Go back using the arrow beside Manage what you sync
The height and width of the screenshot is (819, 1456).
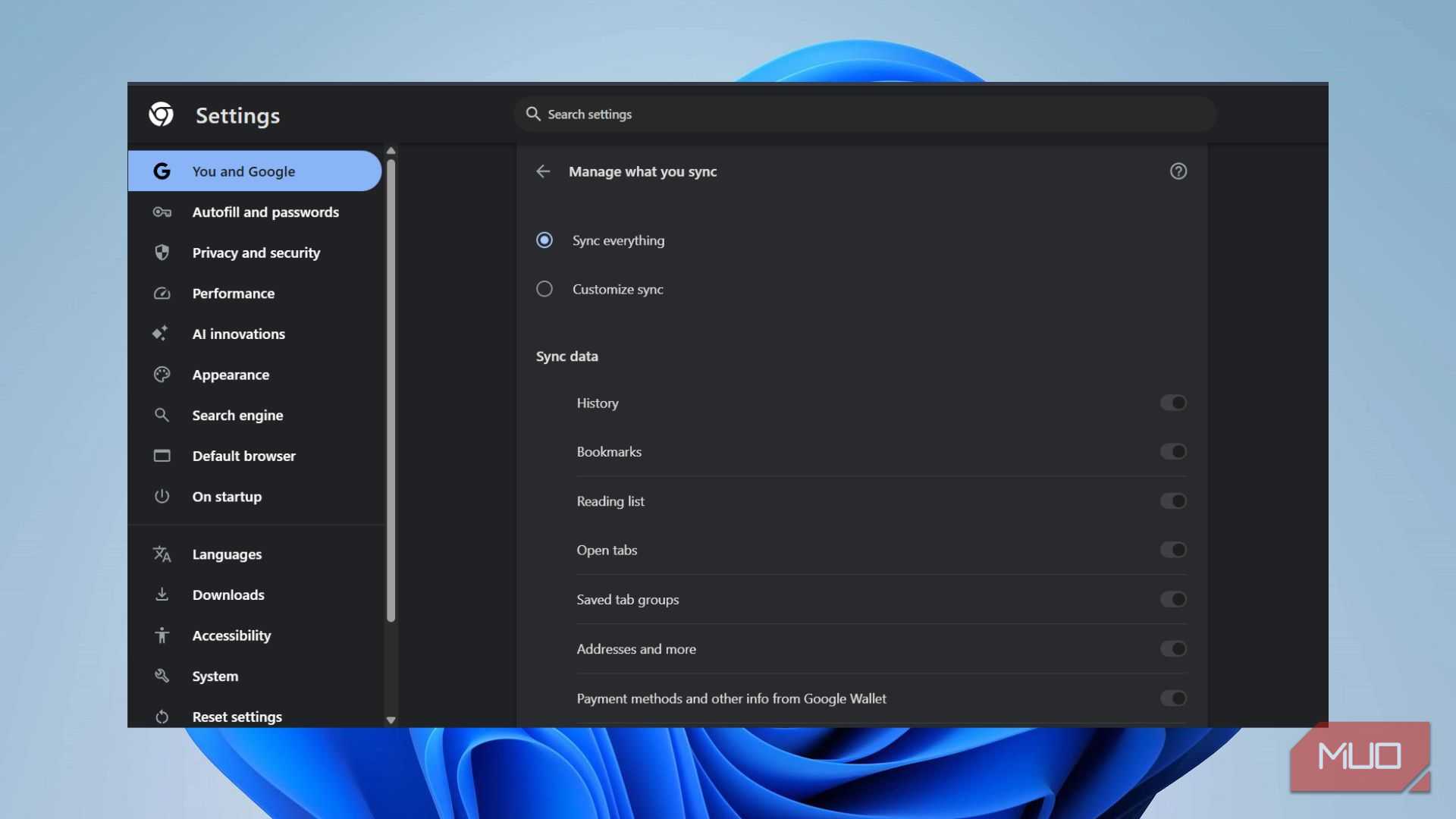click(543, 171)
